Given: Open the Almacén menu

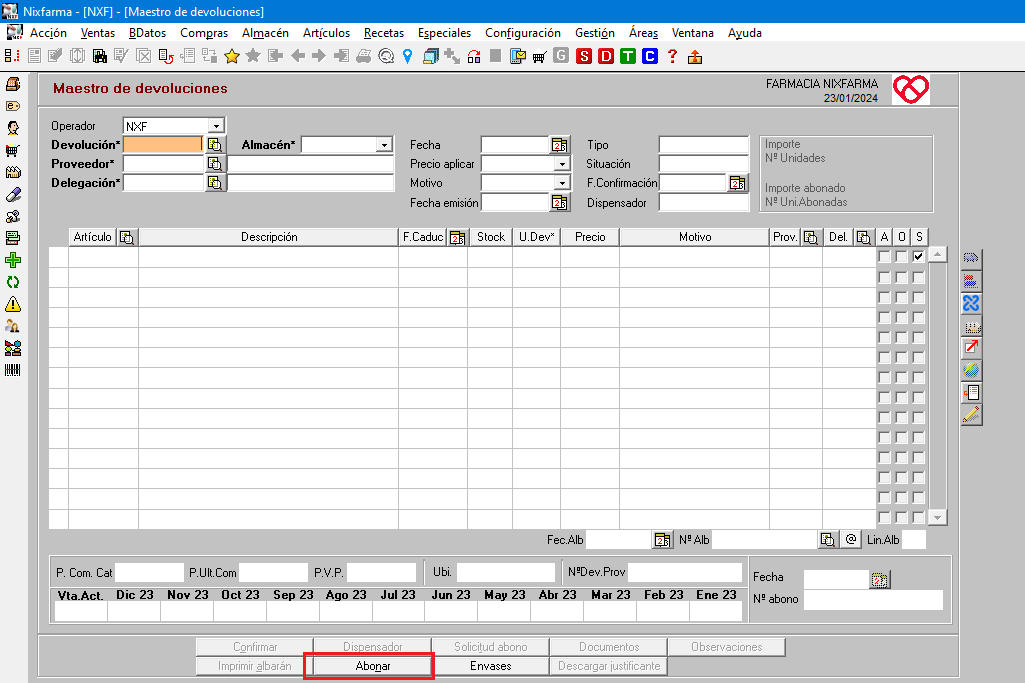Looking at the screenshot, I should click(265, 33).
